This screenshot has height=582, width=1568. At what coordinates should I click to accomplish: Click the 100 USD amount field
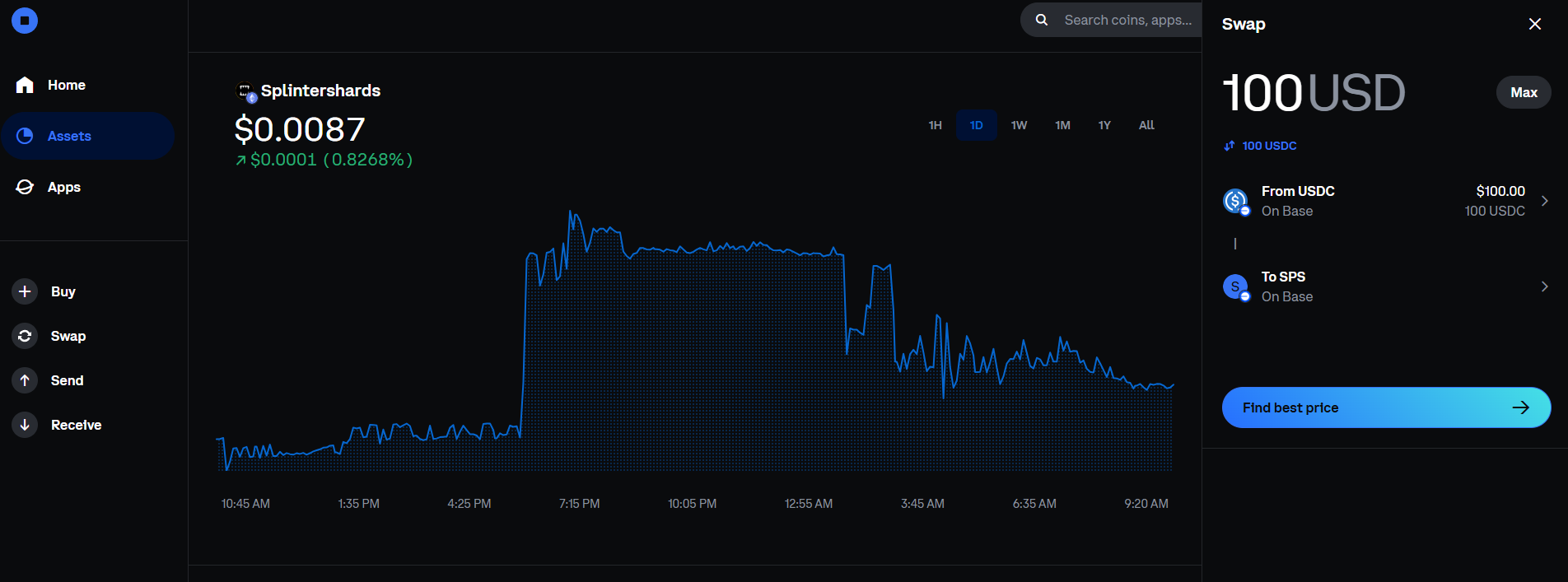(1314, 92)
